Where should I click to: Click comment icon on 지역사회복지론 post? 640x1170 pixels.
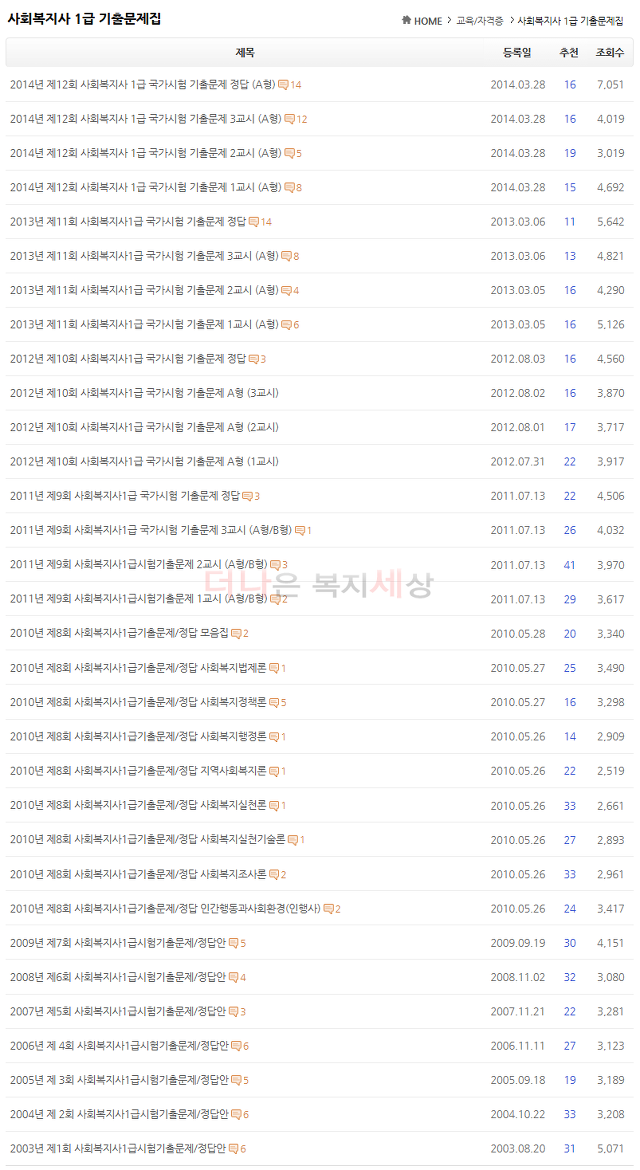coord(274,772)
